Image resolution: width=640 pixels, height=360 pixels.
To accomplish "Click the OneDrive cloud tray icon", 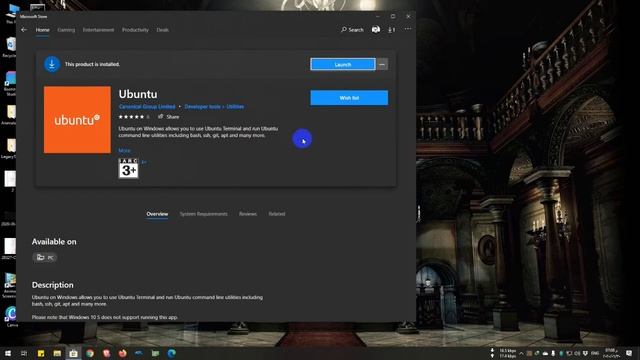I will [545, 353].
